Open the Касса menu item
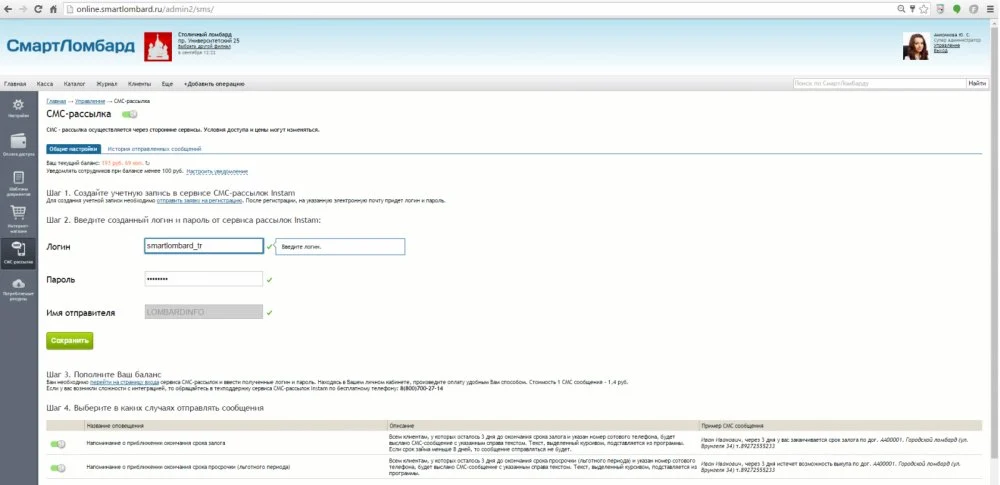This screenshot has width=1000, height=485. point(45,84)
